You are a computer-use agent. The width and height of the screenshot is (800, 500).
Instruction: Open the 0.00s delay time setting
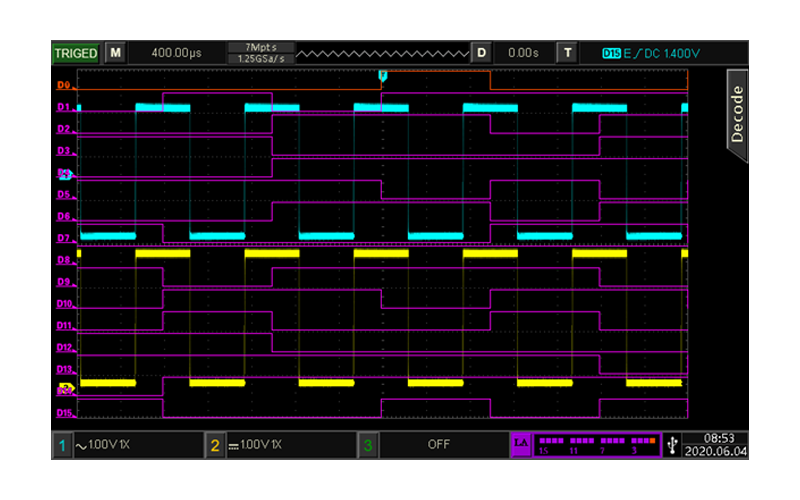[x=523, y=52]
